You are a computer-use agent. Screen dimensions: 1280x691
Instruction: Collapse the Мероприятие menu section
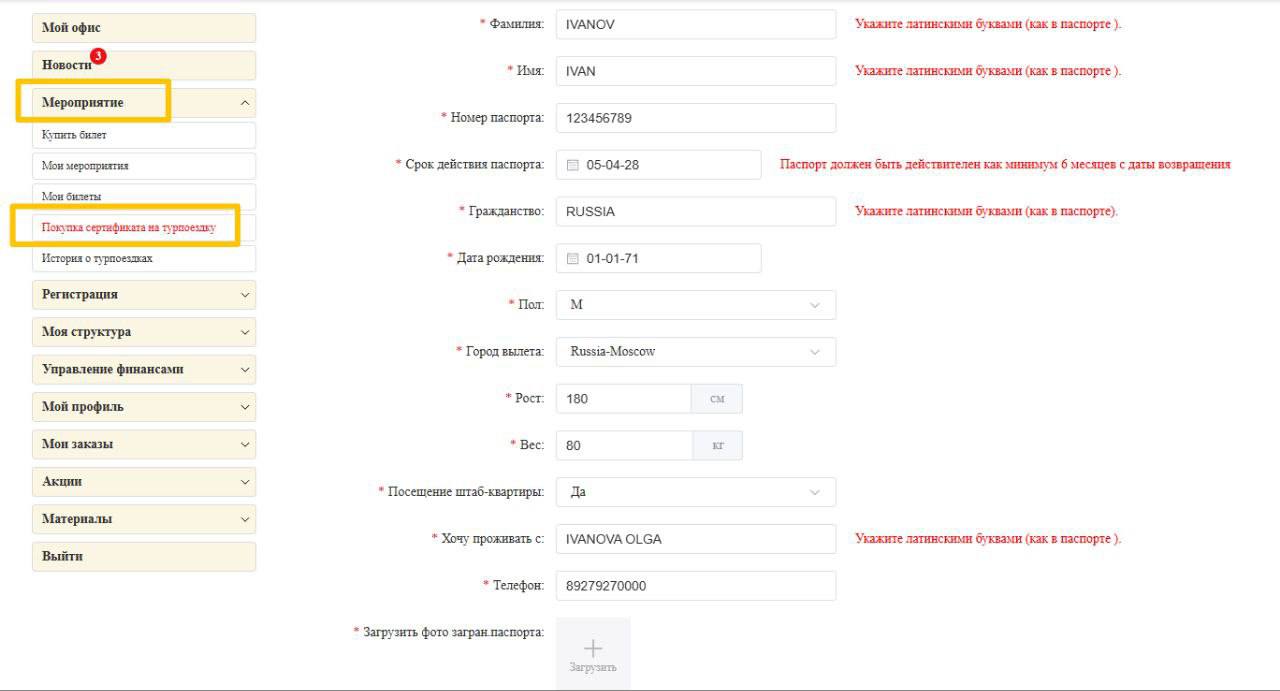tap(245, 103)
